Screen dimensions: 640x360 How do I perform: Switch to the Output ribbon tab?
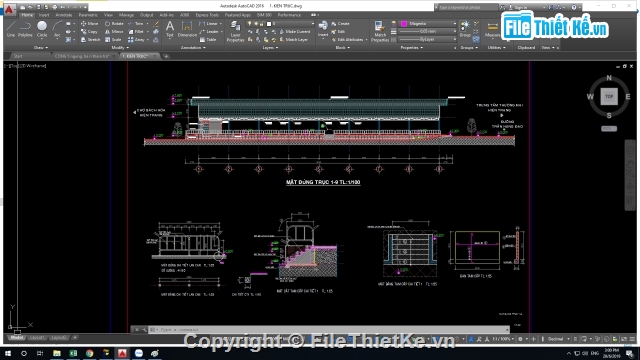(147, 15)
